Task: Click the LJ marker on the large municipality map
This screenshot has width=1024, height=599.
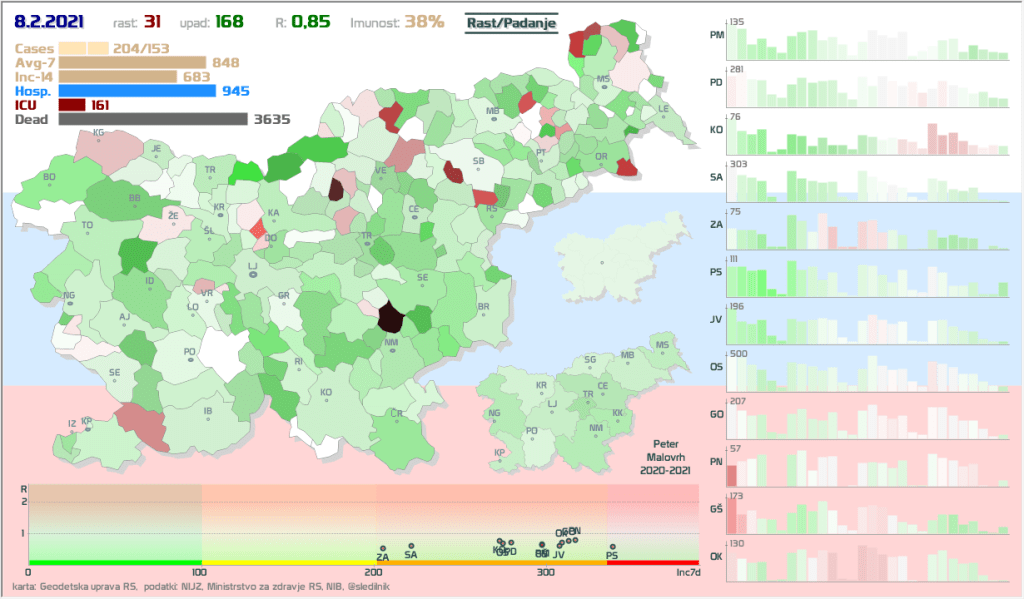Action: click(x=252, y=273)
